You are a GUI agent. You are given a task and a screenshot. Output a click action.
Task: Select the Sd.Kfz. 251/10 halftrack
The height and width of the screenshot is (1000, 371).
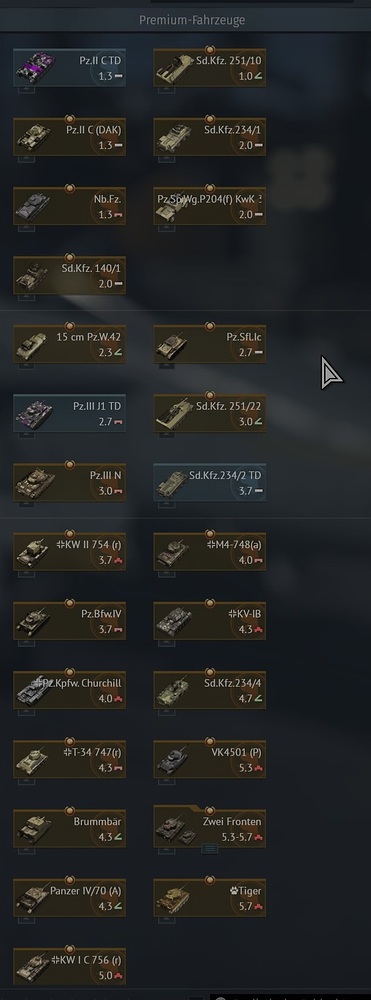[210, 68]
